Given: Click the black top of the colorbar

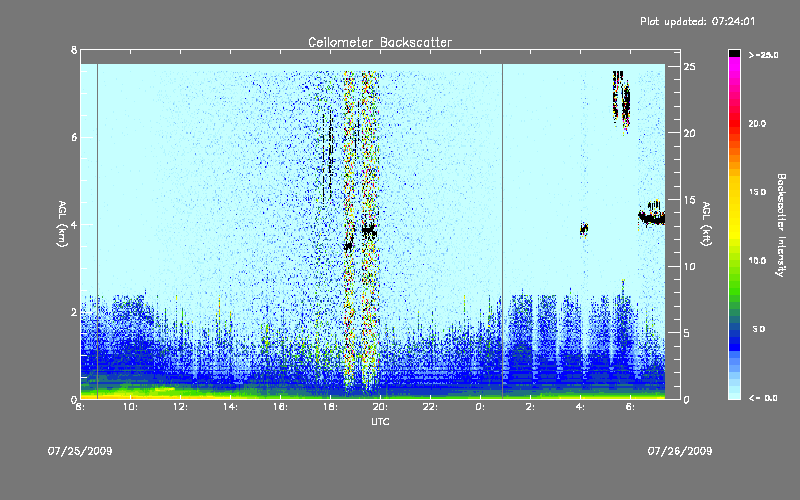Looking at the screenshot, I should click(734, 53).
